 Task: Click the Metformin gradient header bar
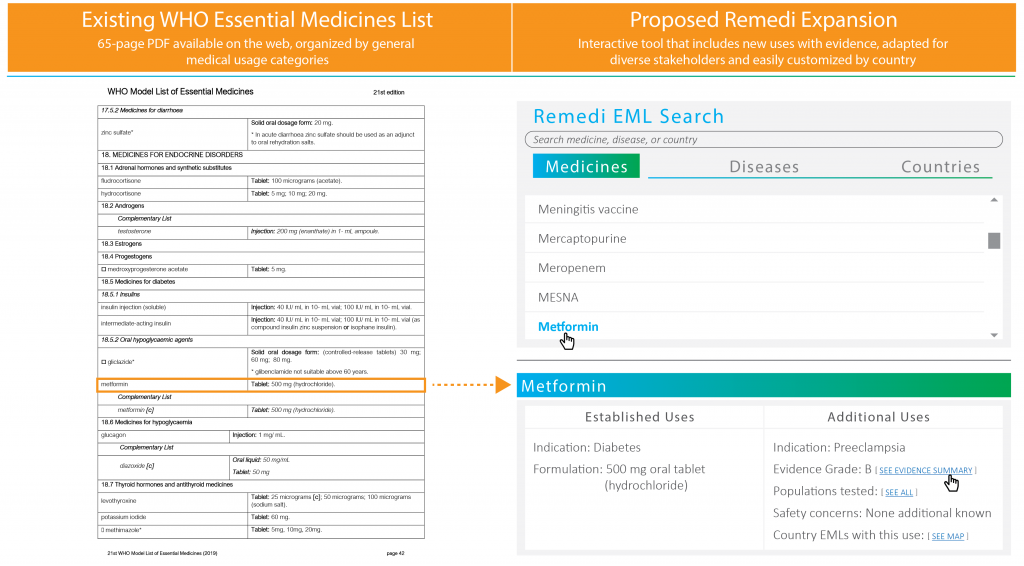tap(763, 386)
